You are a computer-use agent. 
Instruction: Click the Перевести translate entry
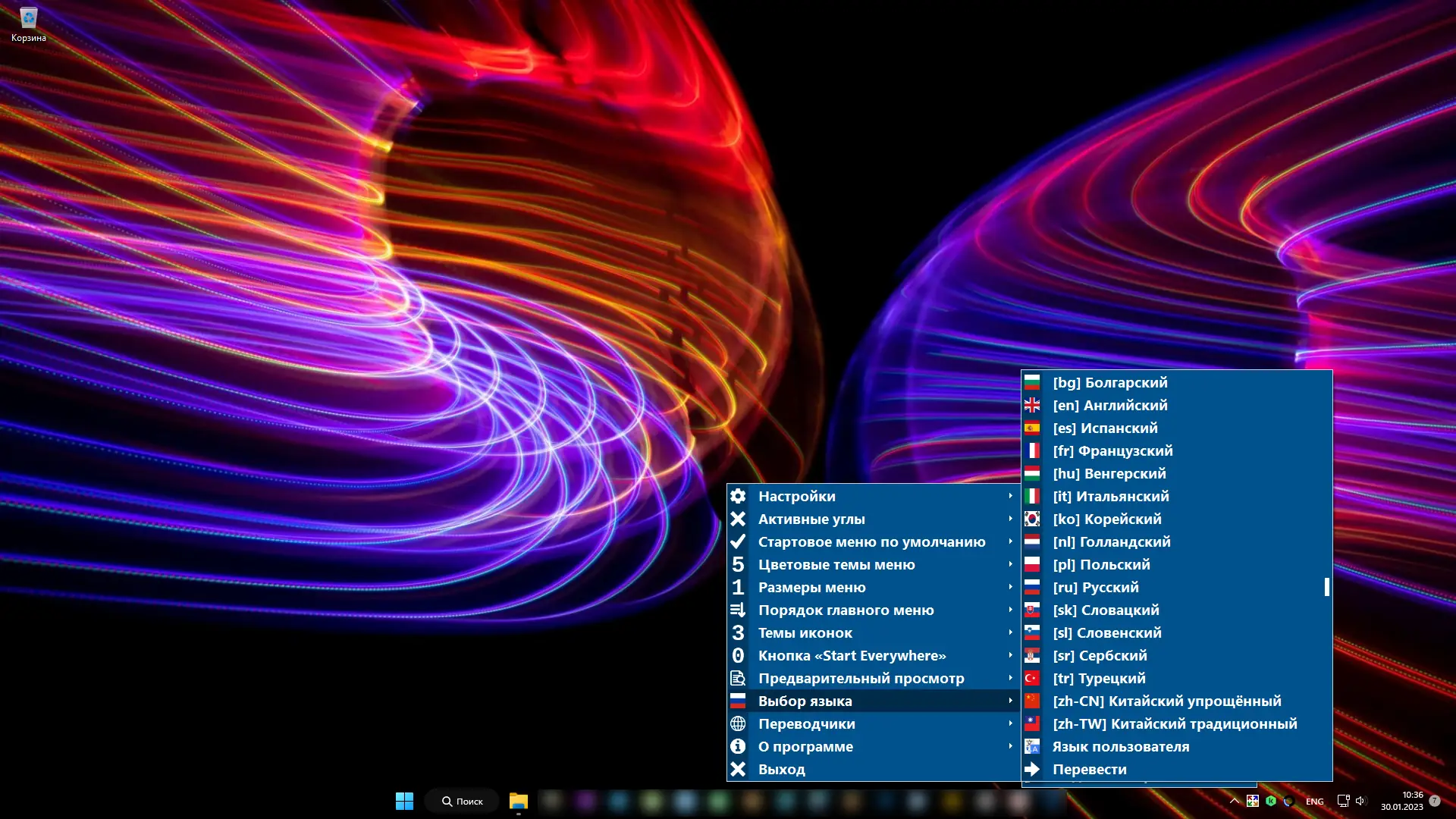(x=1089, y=769)
